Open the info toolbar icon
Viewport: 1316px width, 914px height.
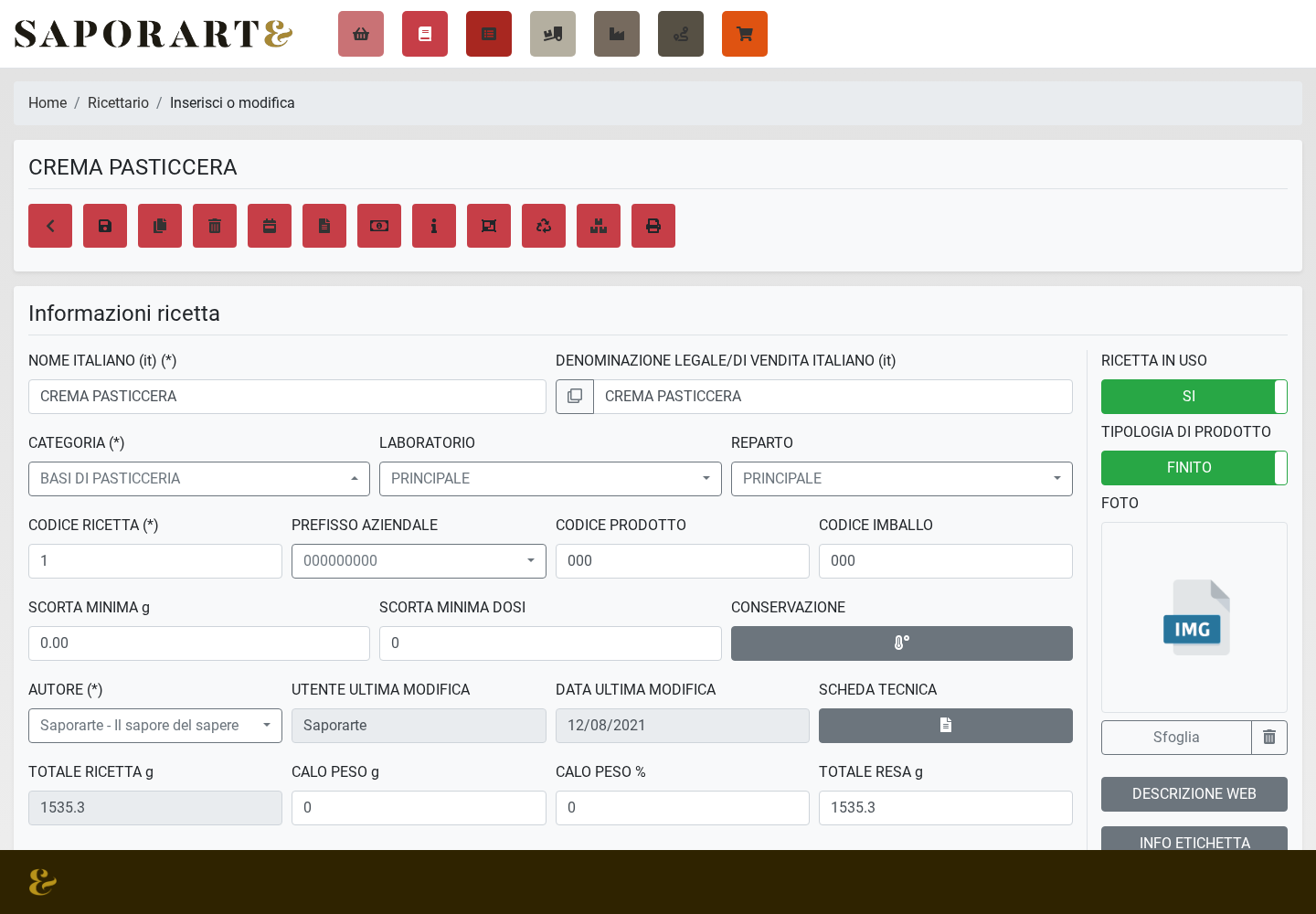[x=434, y=226]
